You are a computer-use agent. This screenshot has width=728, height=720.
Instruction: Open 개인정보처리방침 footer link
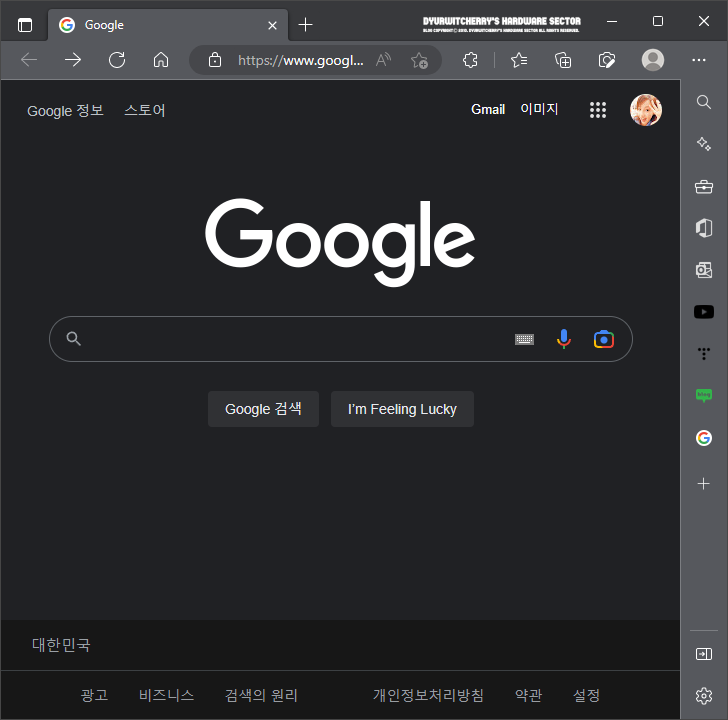428,695
